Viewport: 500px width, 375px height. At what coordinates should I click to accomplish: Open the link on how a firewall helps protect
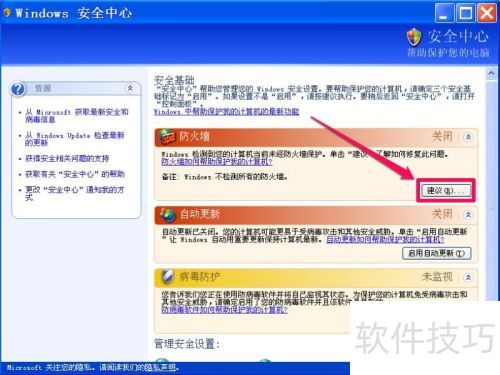click(x=217, y=162)
